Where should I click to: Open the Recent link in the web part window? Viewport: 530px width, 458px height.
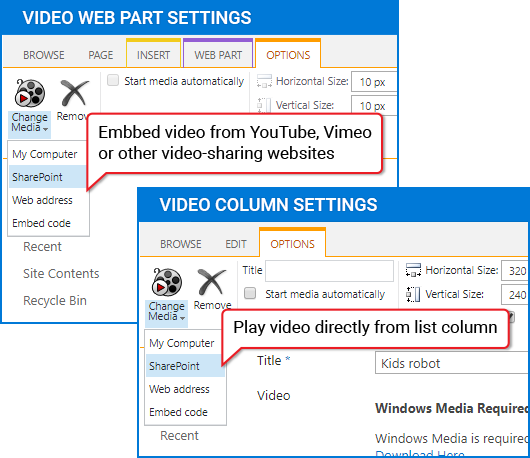[42, 247]
